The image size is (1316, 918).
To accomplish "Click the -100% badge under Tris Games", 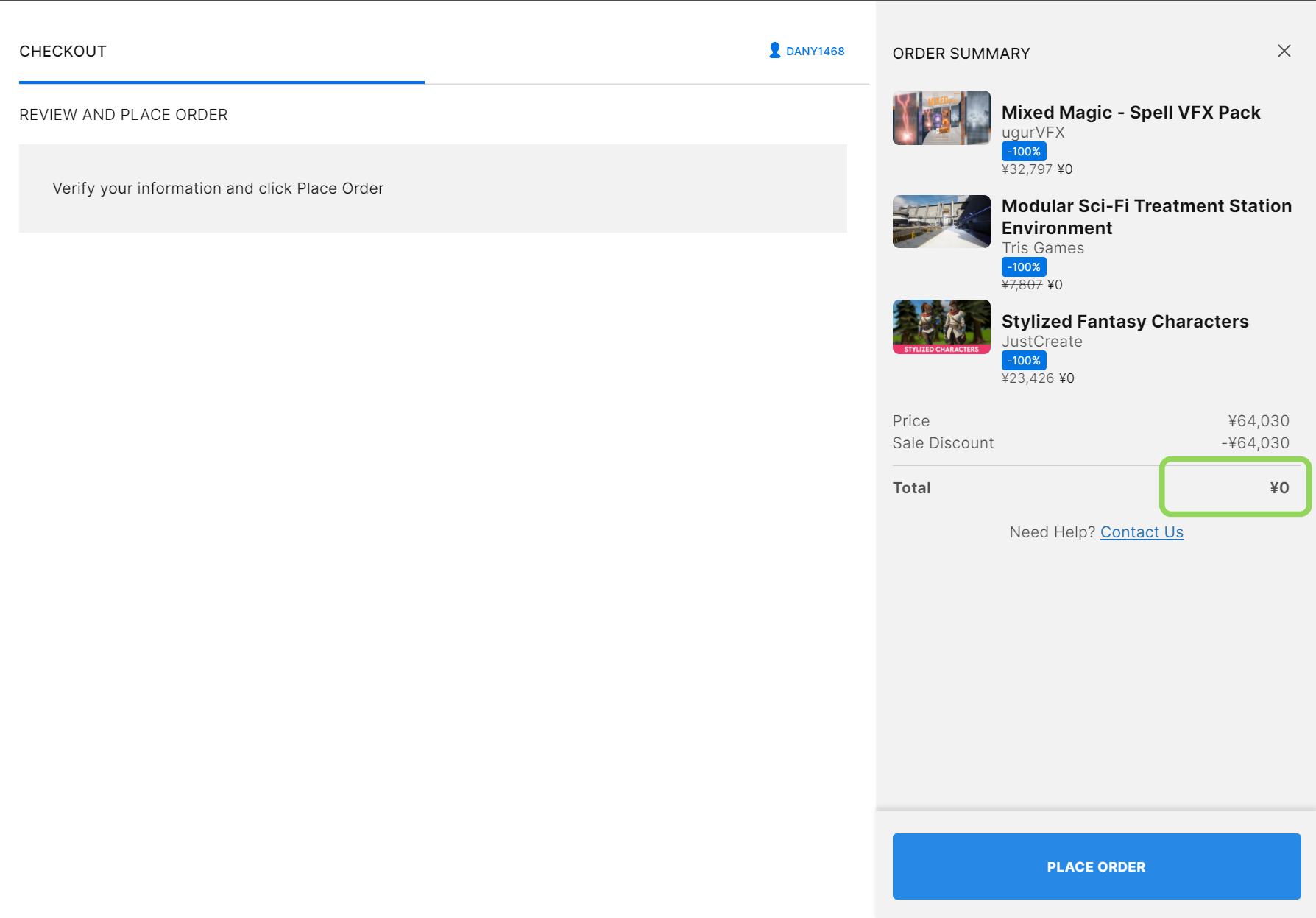I will (x=1023, y=267).
